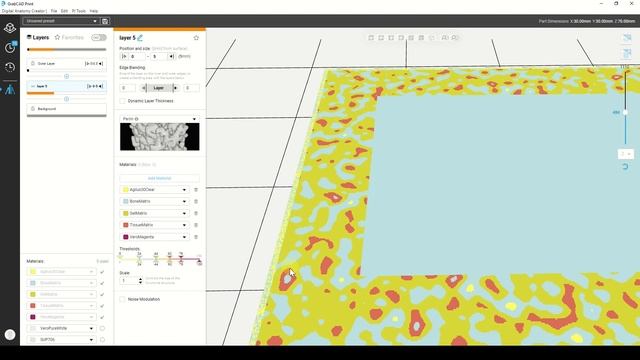Click the right edge blending arrow handle
This screenshot has height=360, width=640.
point(175,88)
